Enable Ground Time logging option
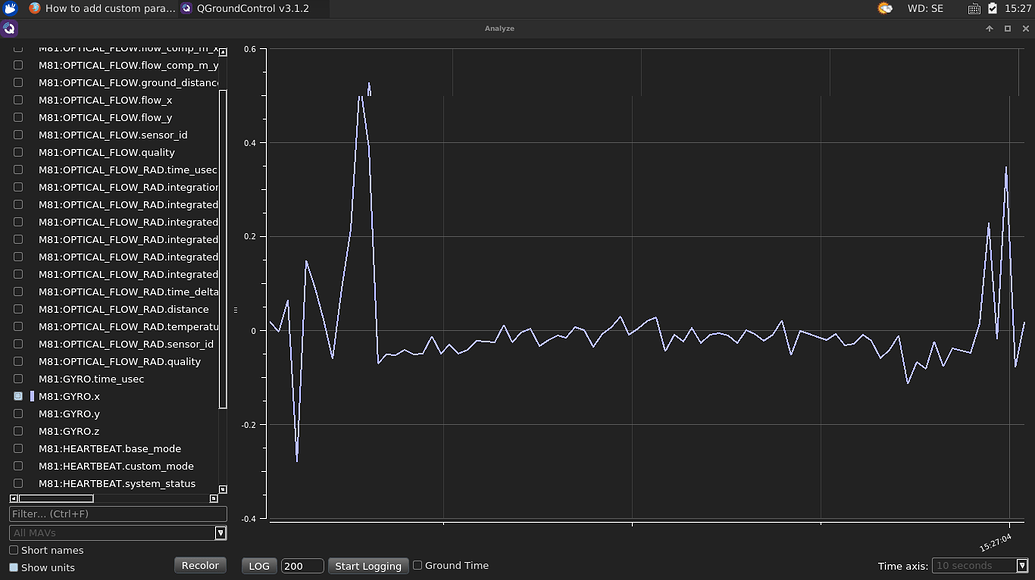Screen dimensions: 1035x580 417,565
